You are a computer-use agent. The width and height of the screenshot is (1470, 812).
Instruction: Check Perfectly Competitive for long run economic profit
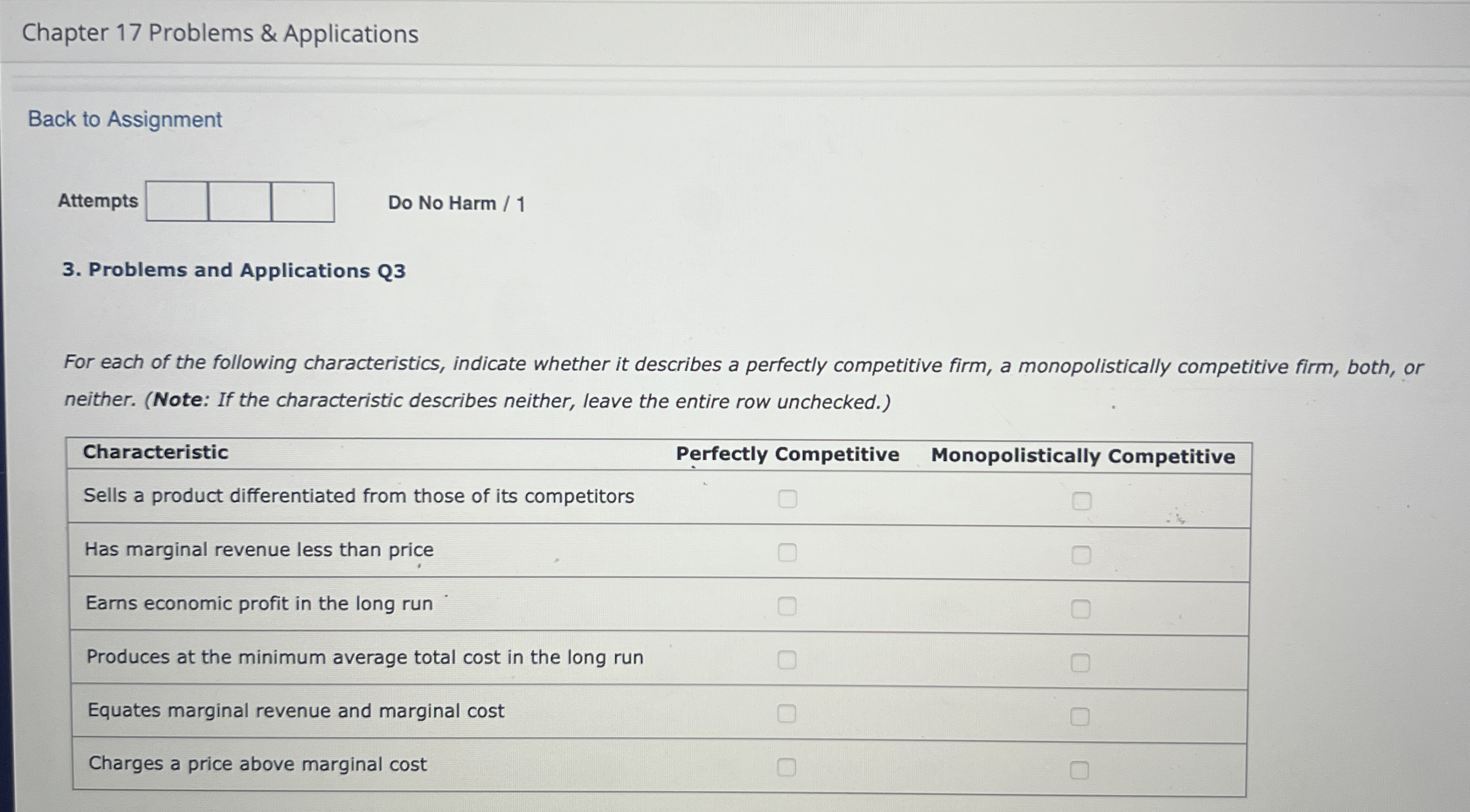[789, 606]
